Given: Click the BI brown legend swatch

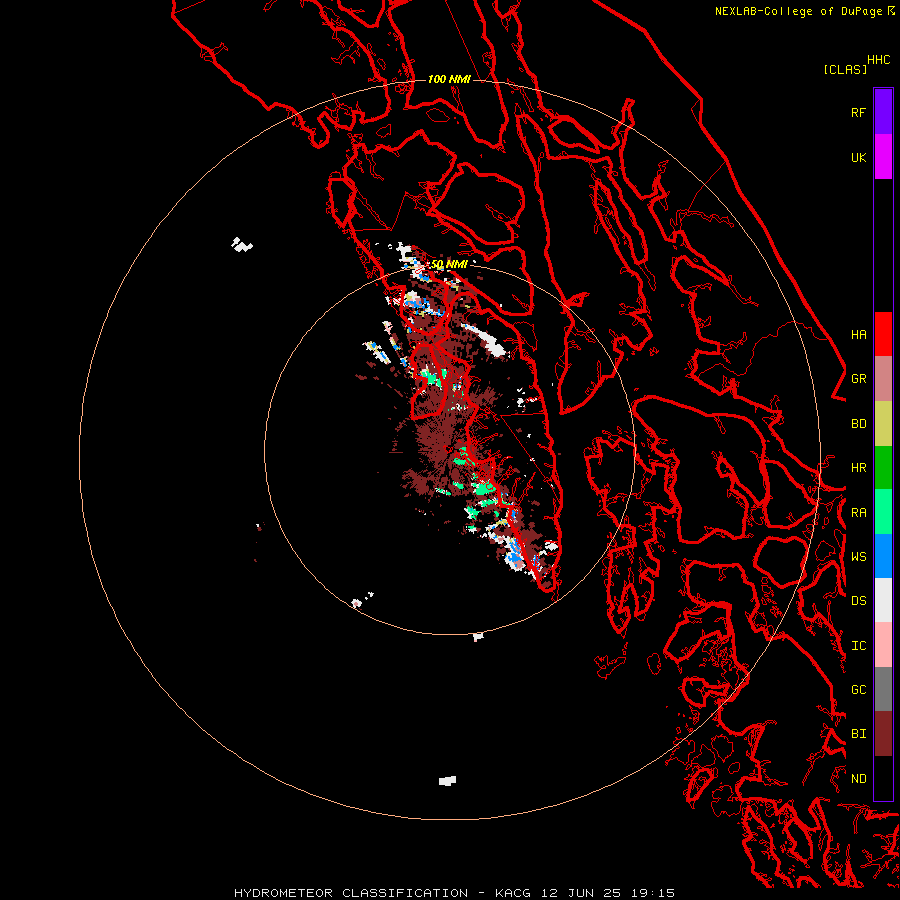Looking at the screenshot, I should tap(883, 734).
